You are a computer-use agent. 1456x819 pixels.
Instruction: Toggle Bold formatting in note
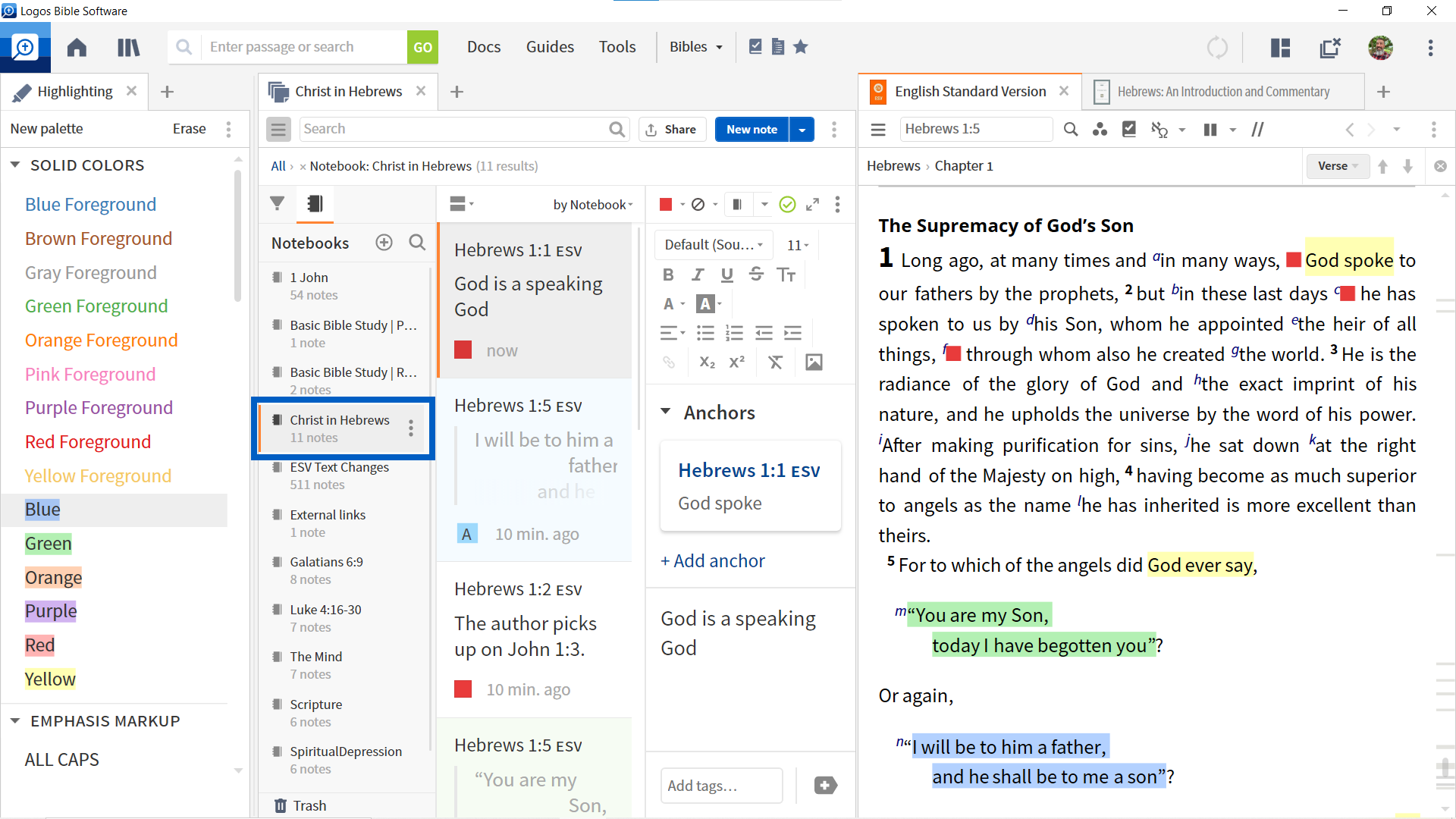coord(668,275)
